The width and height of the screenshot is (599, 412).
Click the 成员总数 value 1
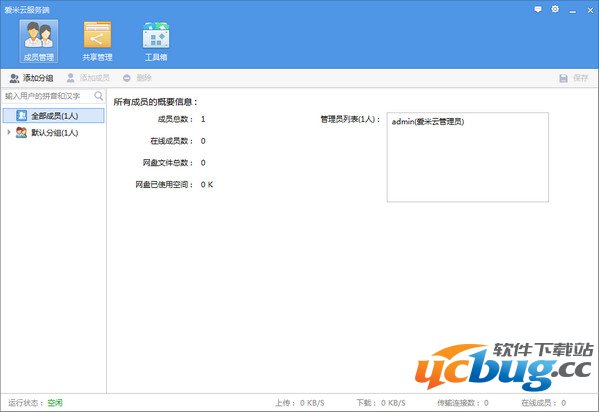(x=203, y=119)
